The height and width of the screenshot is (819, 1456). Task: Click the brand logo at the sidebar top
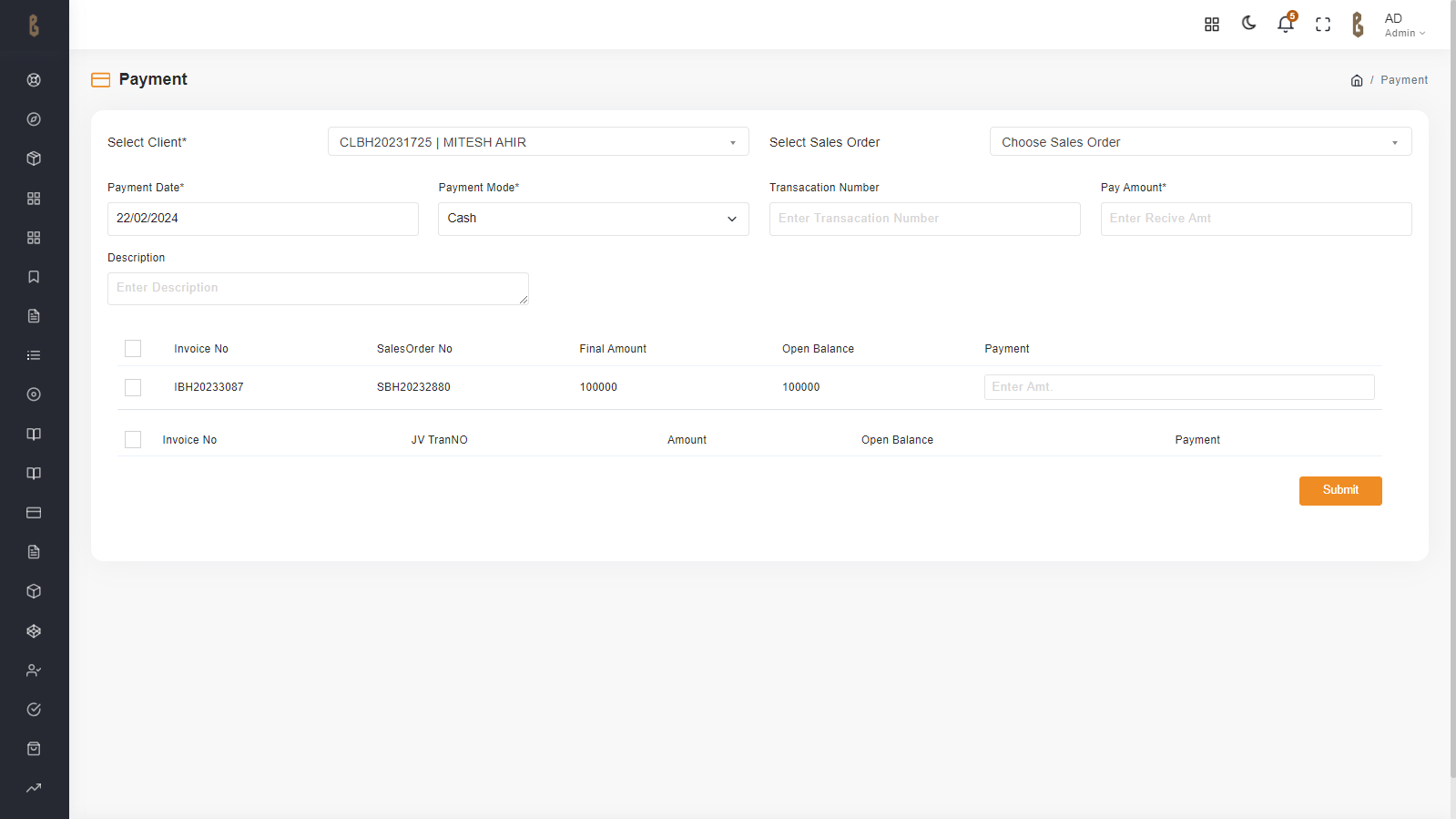click(x=34, y=26)
